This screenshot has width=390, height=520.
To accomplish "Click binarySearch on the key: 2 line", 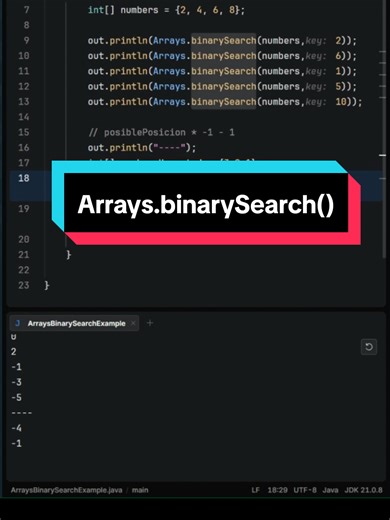I will pyautogui.click(x=223, y=40).
